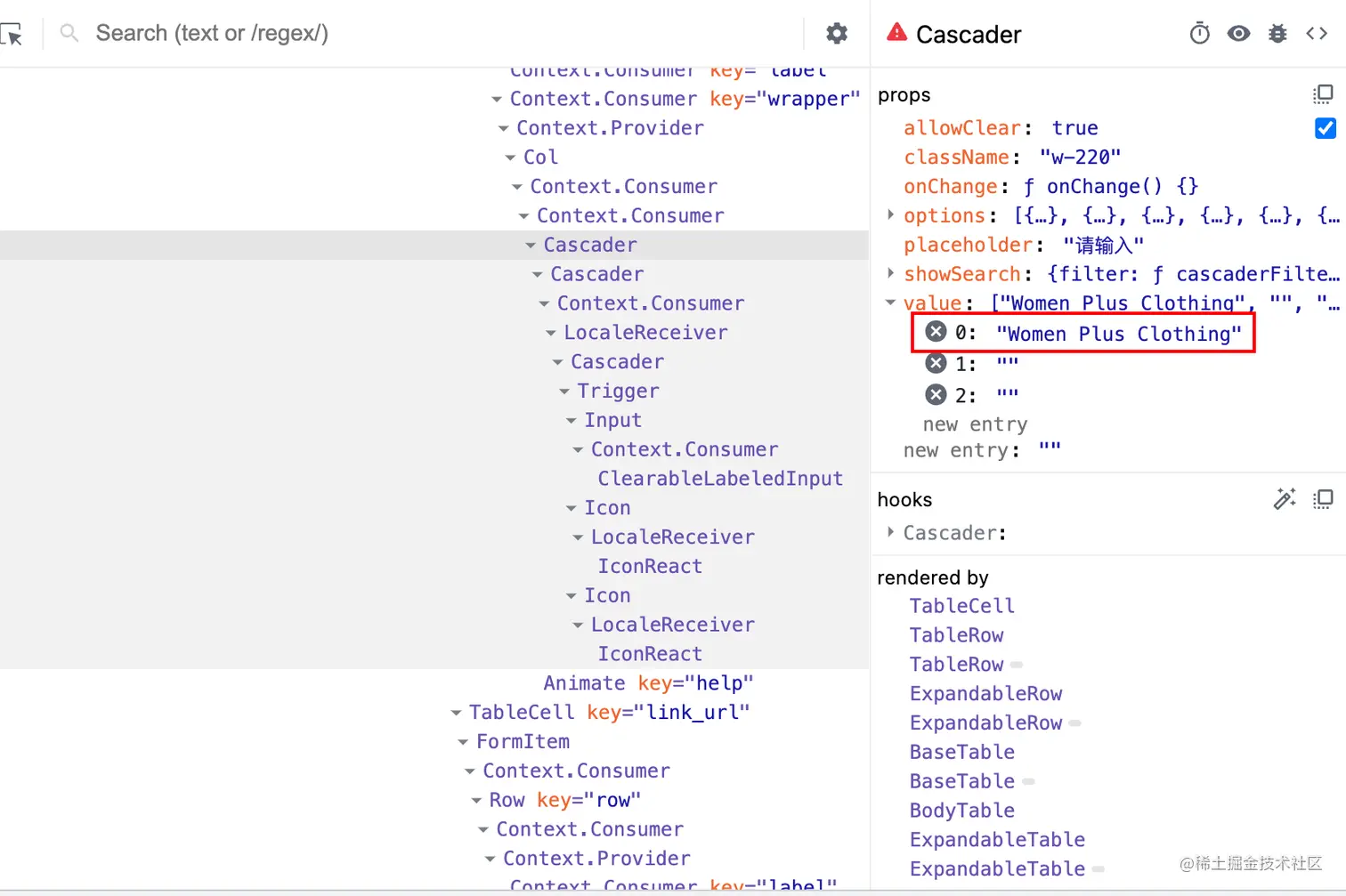Toggle the allowClear checkbox
Viewport: 1346px width, 896px height.
pyautogui.click(x=1325, y=128)
